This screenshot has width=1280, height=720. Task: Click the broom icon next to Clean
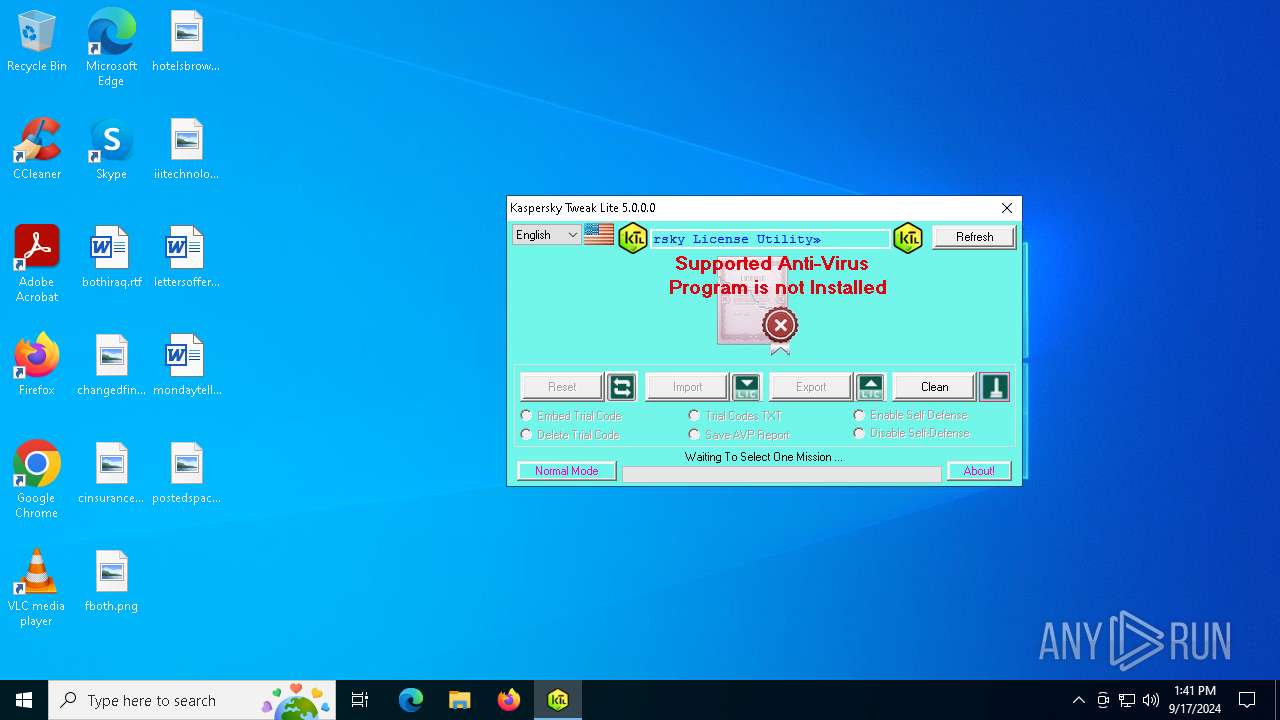coord(994,387)
